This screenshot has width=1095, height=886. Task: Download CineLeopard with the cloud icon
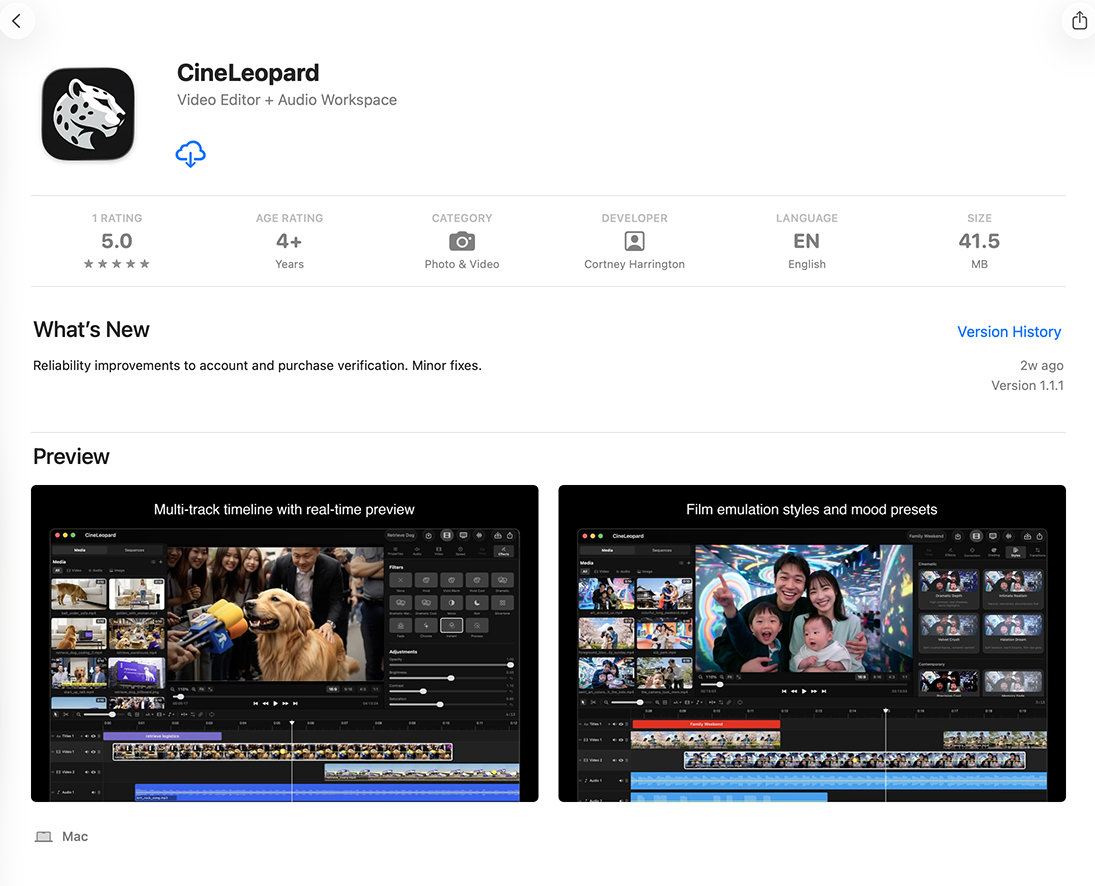click(x=190, y=154)
